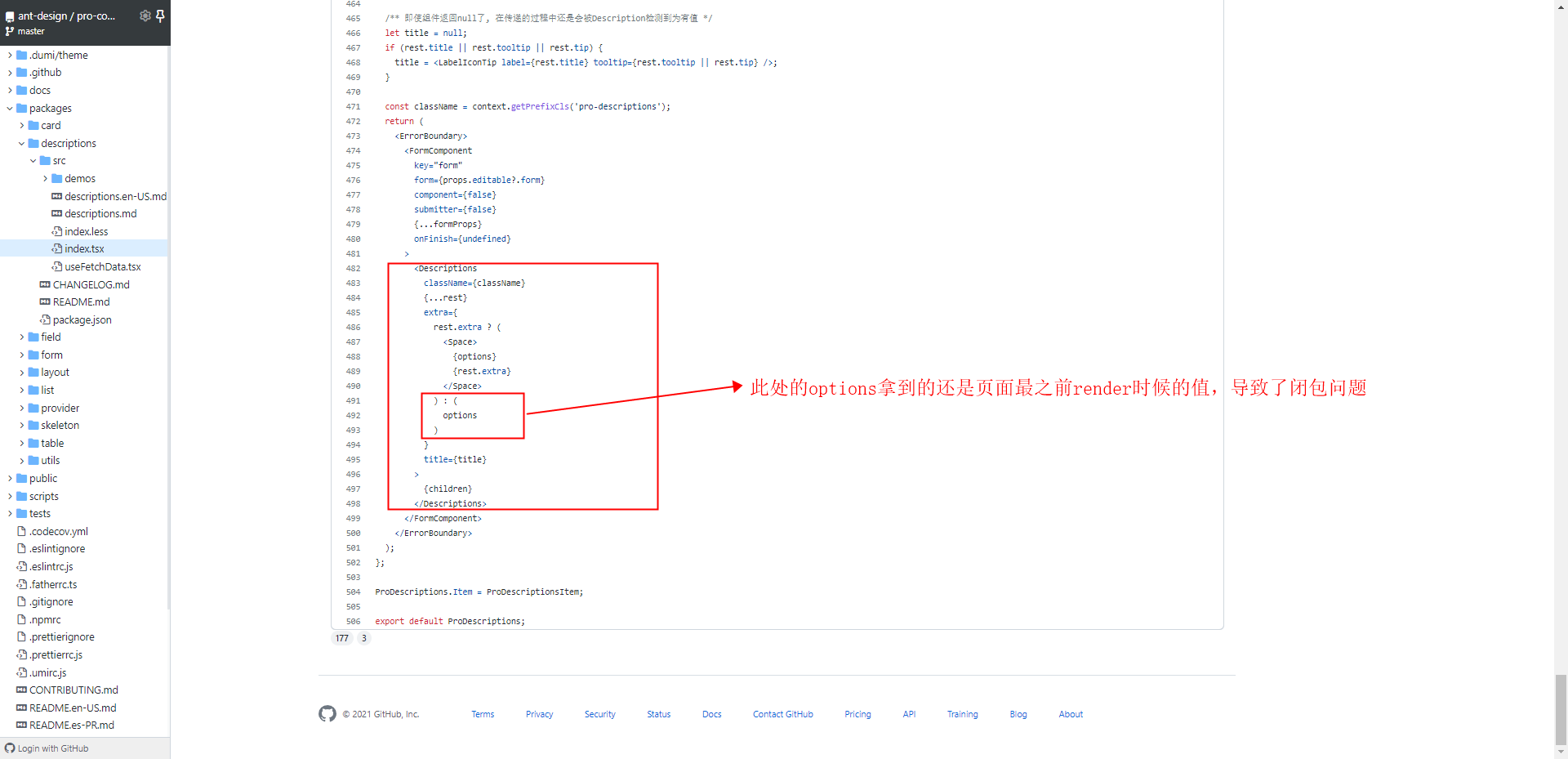Screen dimensions: 1568x759
Task: Click the Terms footer link
Action: (483, 713)
